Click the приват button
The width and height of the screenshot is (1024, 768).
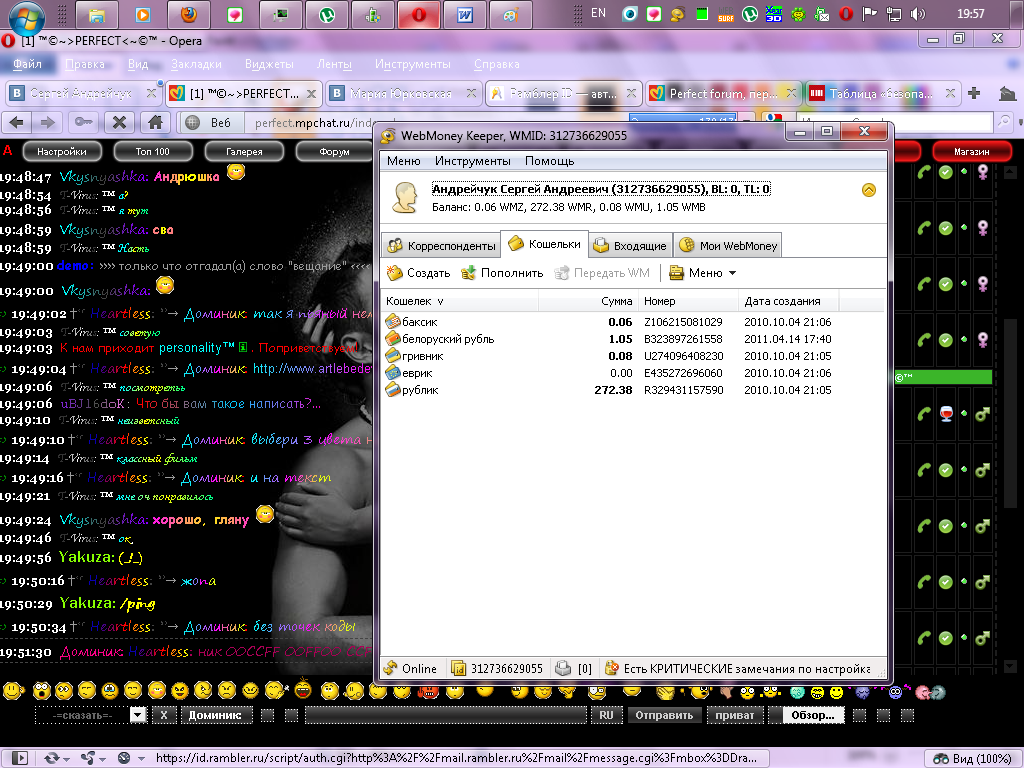pyautogui.click(x=735, y=716)
